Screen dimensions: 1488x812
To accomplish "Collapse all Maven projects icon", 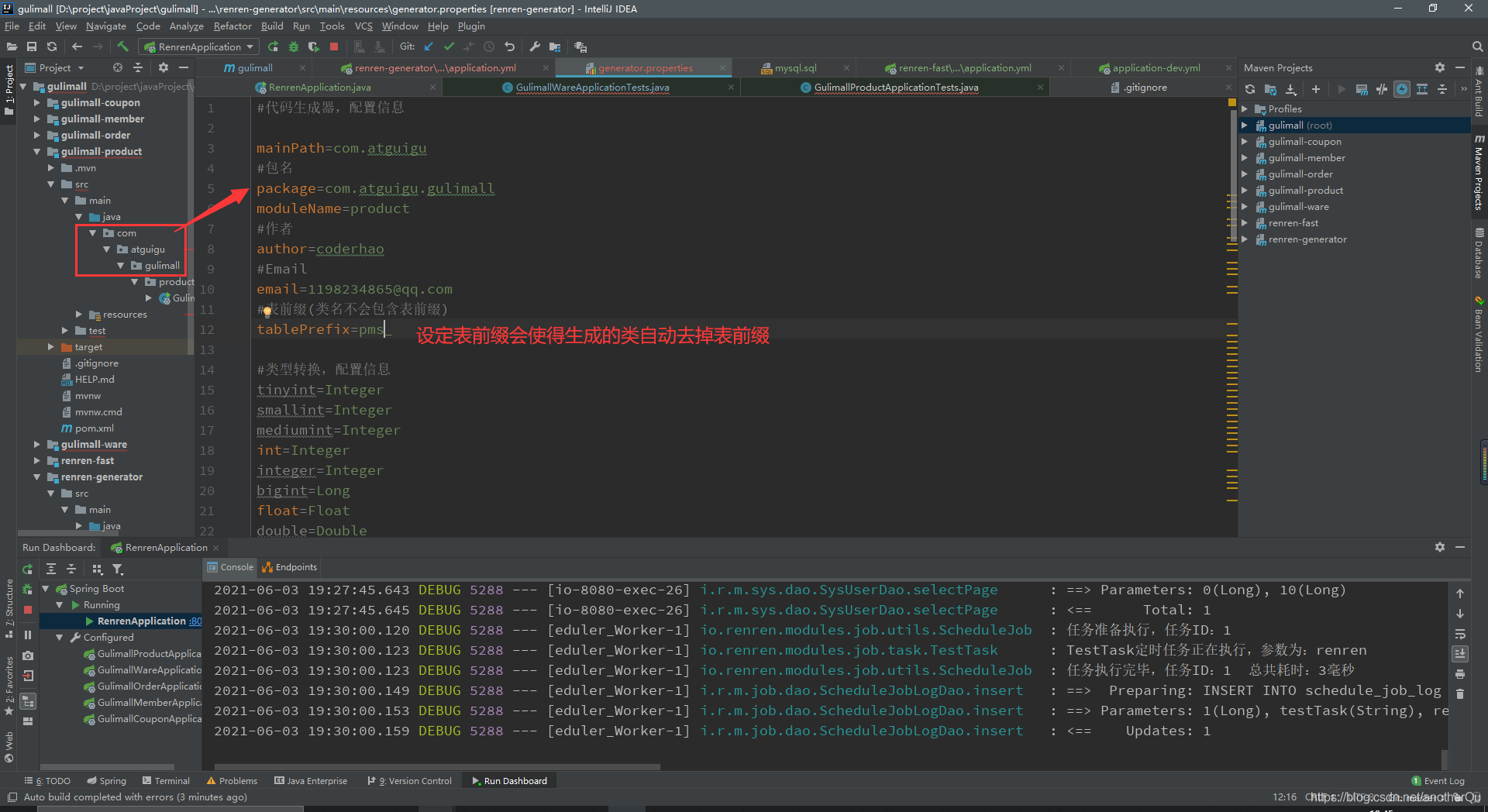I will coord(1442,89).
